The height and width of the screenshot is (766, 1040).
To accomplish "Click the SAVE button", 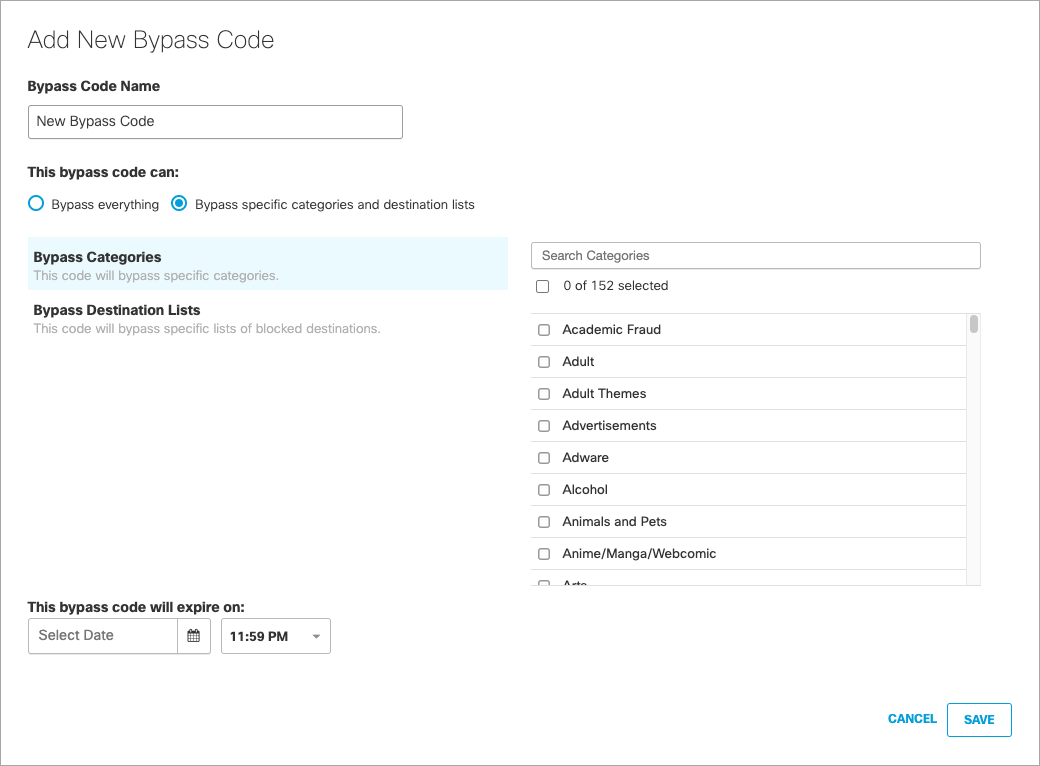I will 979,719.
